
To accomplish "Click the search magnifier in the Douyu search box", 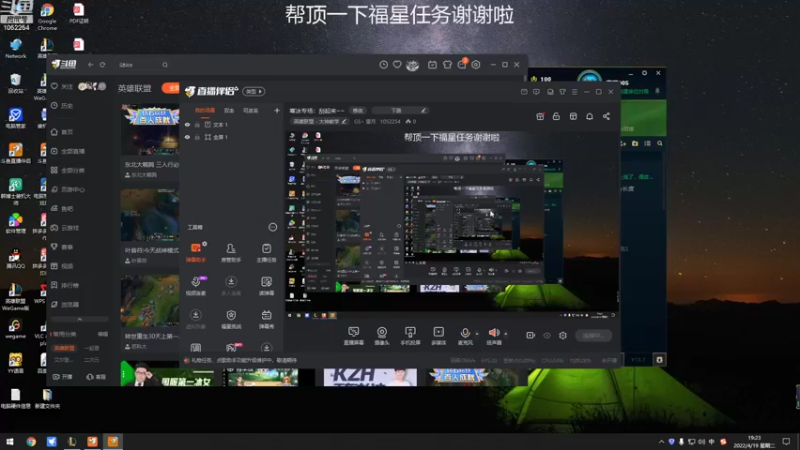I will click(x=165, y=65).
